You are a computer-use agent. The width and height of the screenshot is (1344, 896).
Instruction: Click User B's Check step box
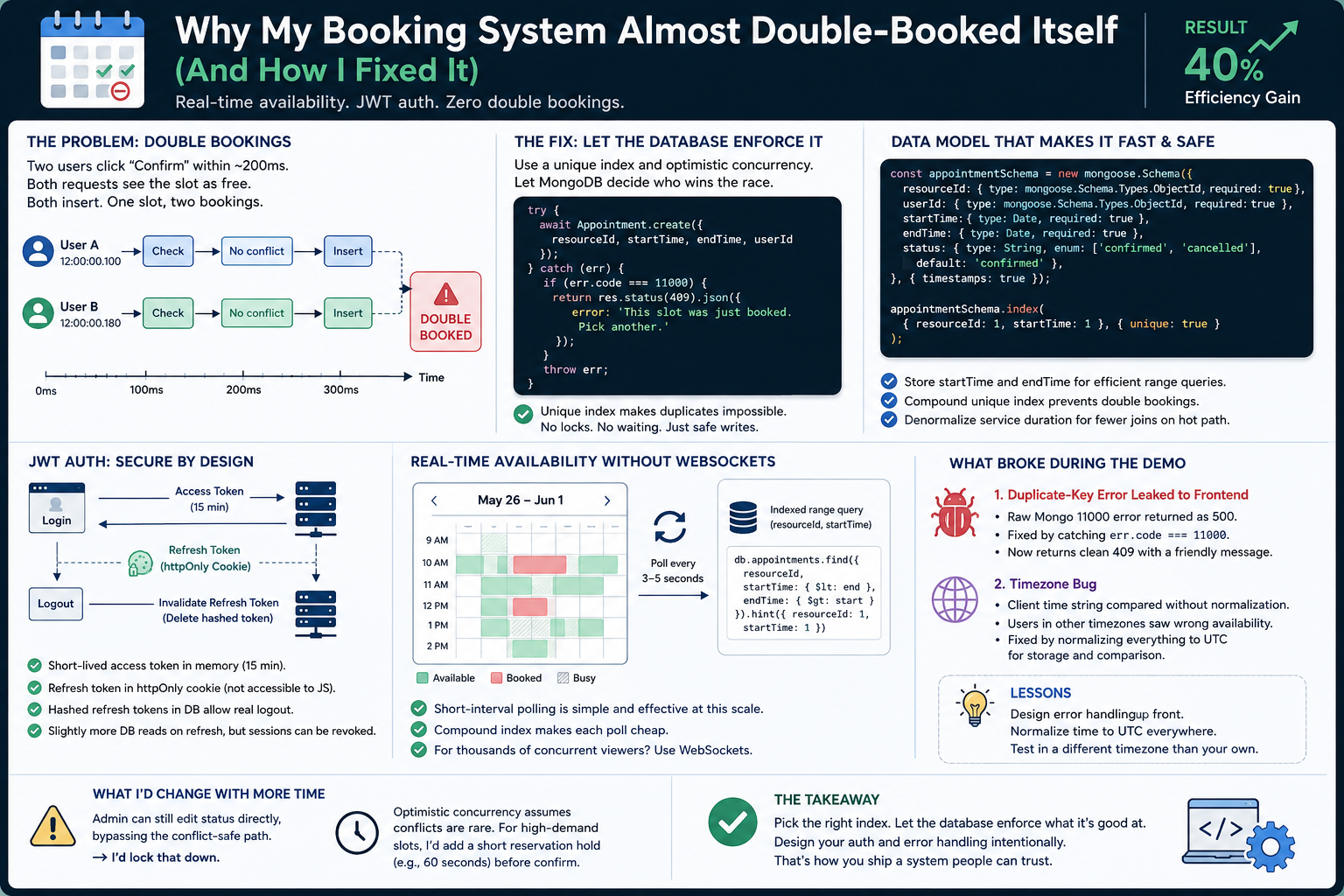168,313
